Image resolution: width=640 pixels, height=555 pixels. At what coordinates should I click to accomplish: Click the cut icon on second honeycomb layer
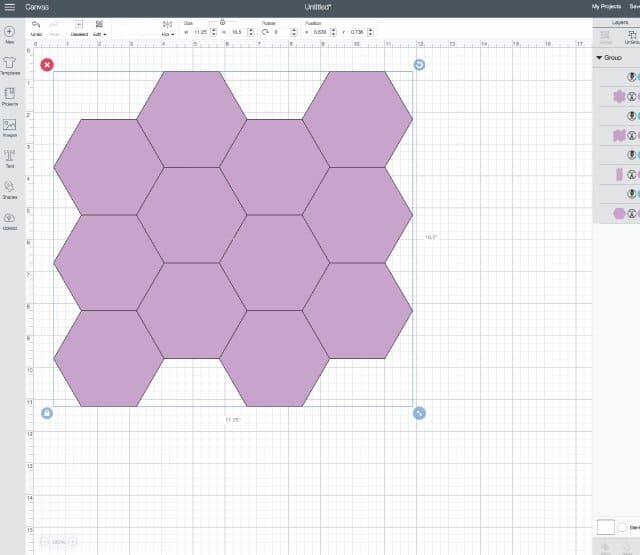(631, 135)
